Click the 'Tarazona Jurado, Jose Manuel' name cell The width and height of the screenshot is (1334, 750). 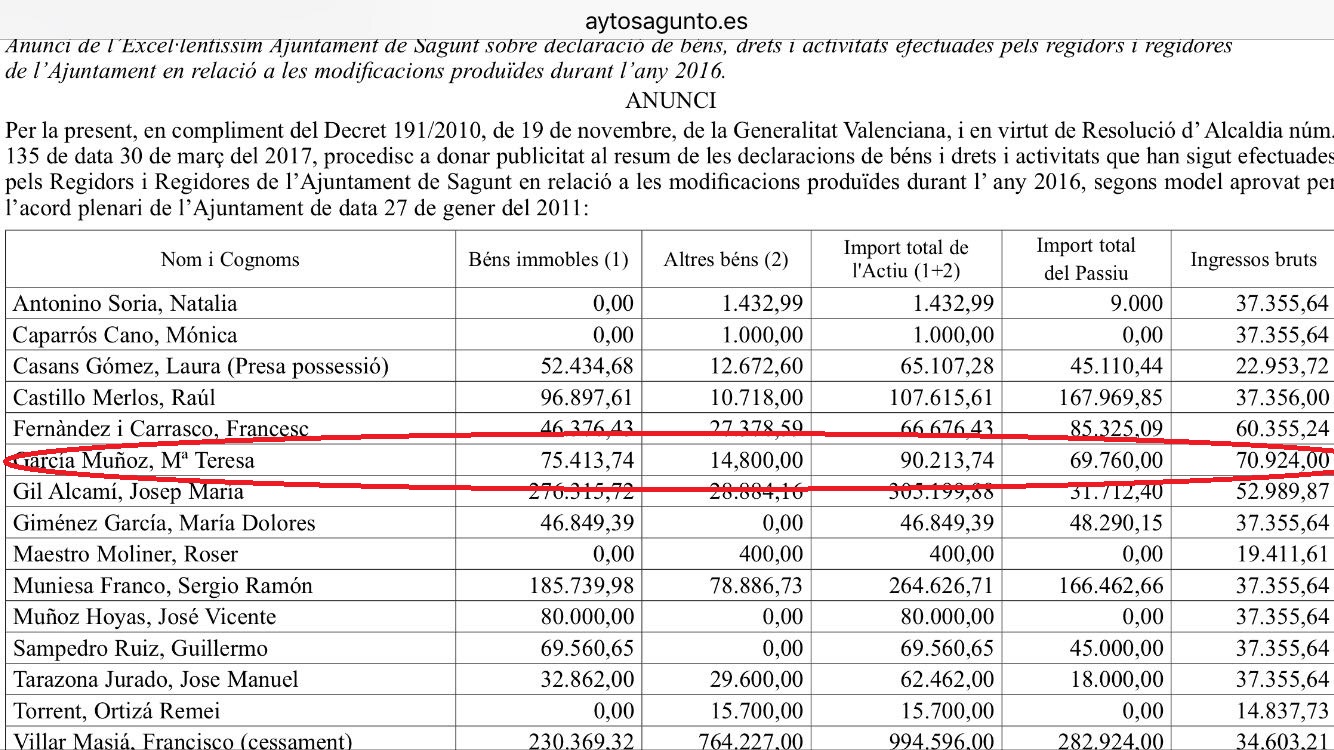(x=156, y=680)
